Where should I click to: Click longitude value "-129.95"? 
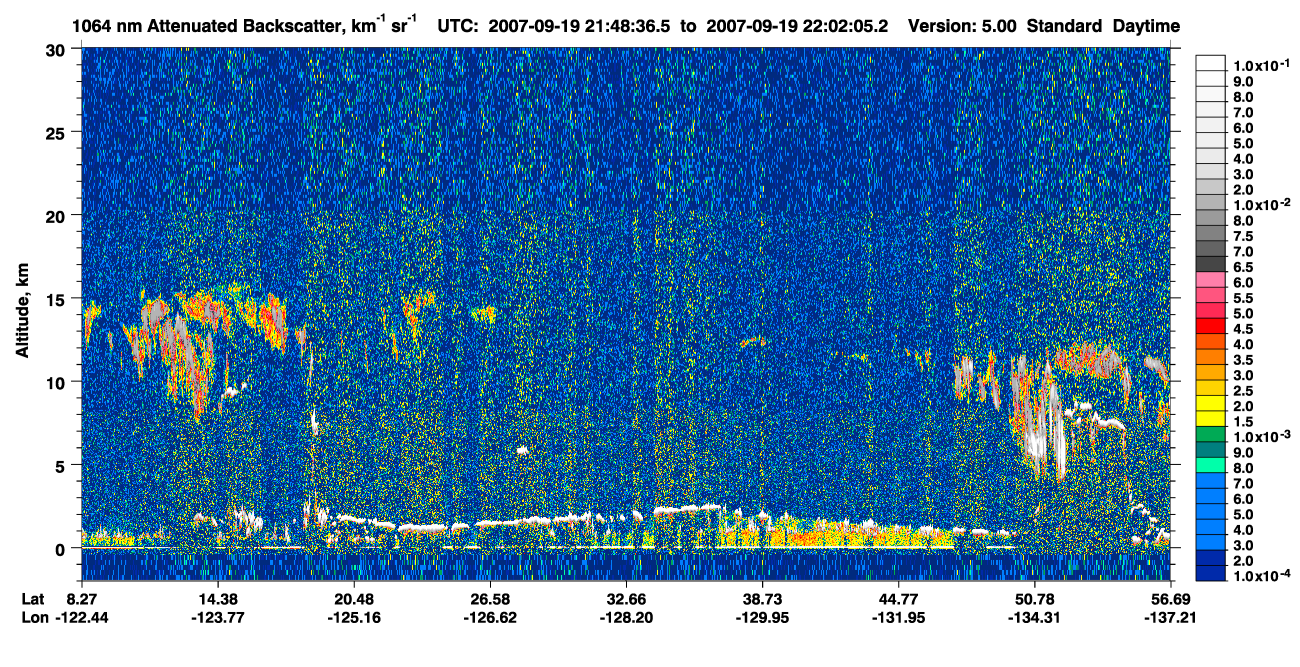pyautogui.click(x=762, y=617)
